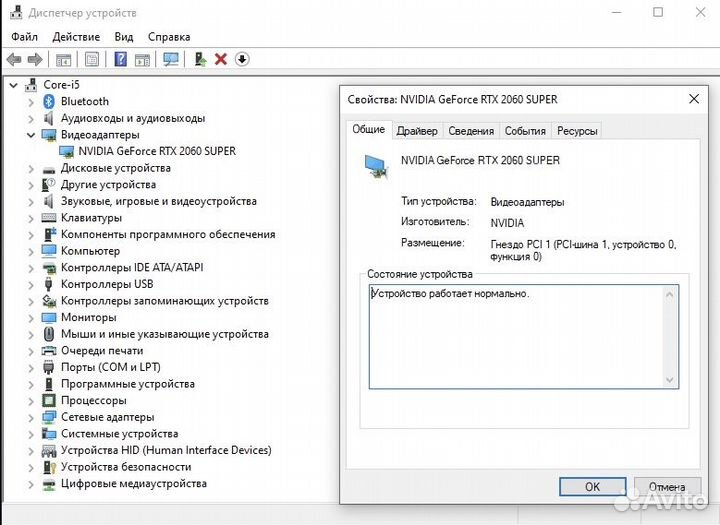Click the Back arrow toolbar icon

[15, 60]
